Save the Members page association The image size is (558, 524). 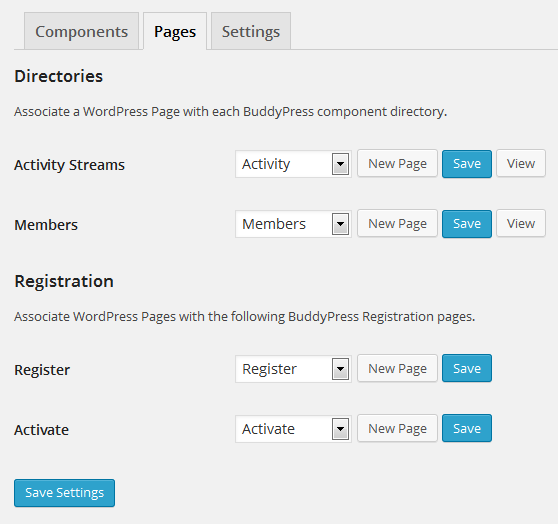click(x=467, y=224)
